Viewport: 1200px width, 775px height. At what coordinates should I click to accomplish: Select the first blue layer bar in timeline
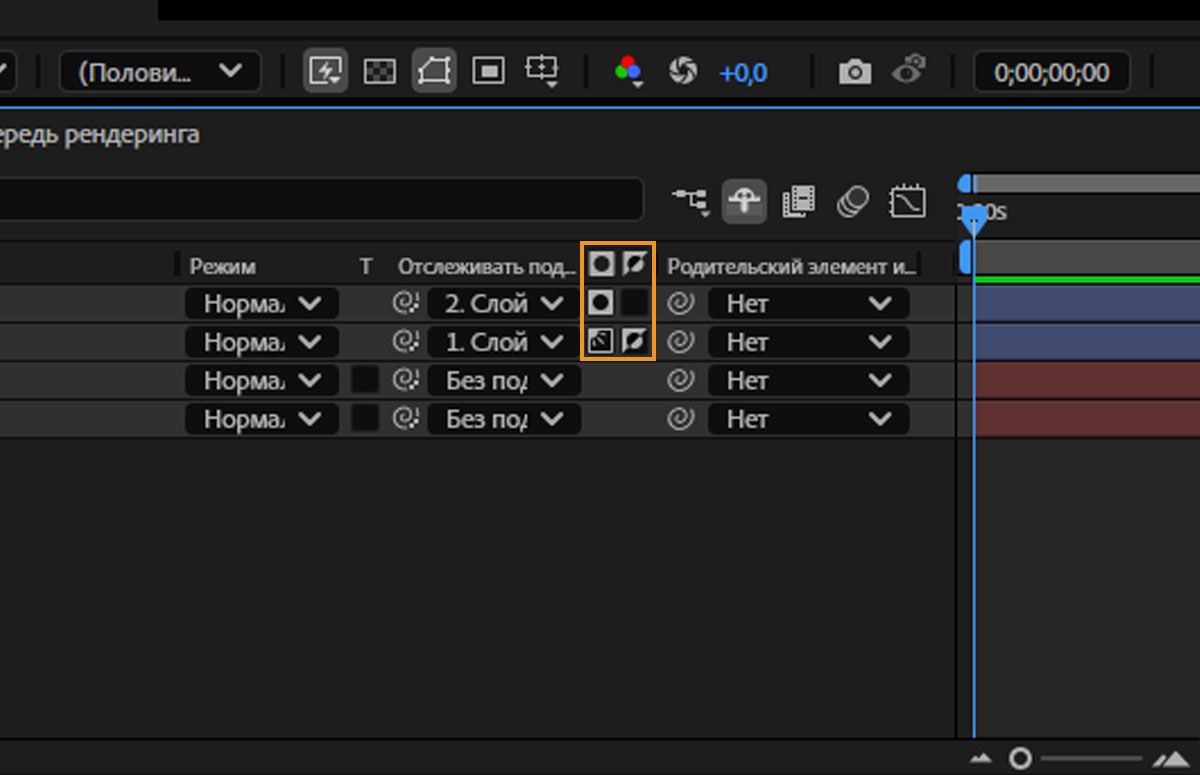click(x=1087, y=303)
